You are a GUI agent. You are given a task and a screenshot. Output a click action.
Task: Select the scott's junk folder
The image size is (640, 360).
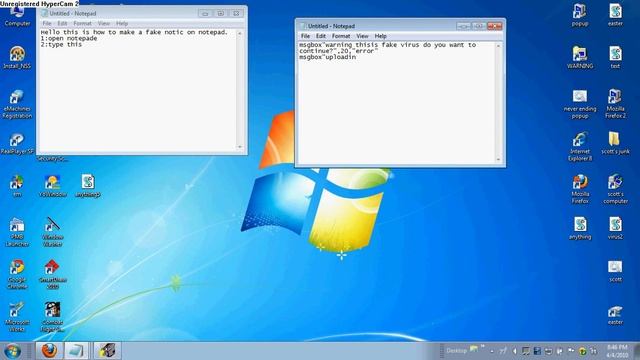pos(615,144)
